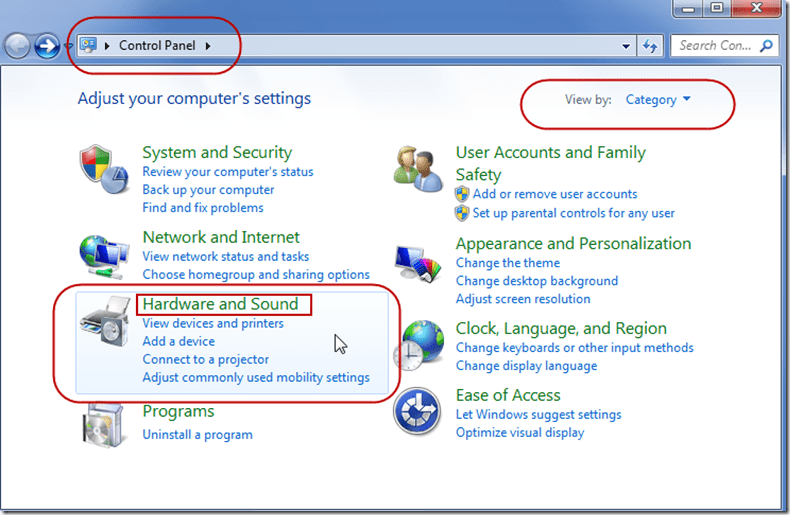Viewport: 790px width, 515px height.
Task: Open Ease of Access heading
Action: pos(508,396)
